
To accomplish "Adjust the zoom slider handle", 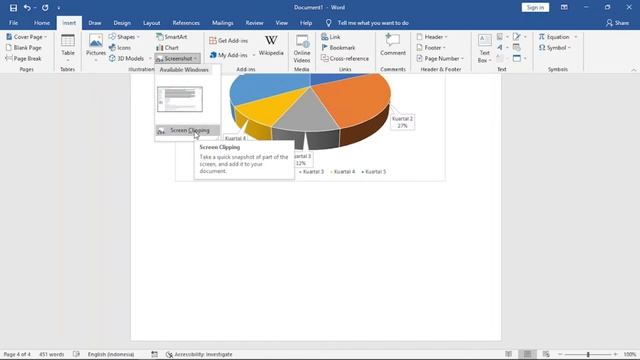I will 588,354.
